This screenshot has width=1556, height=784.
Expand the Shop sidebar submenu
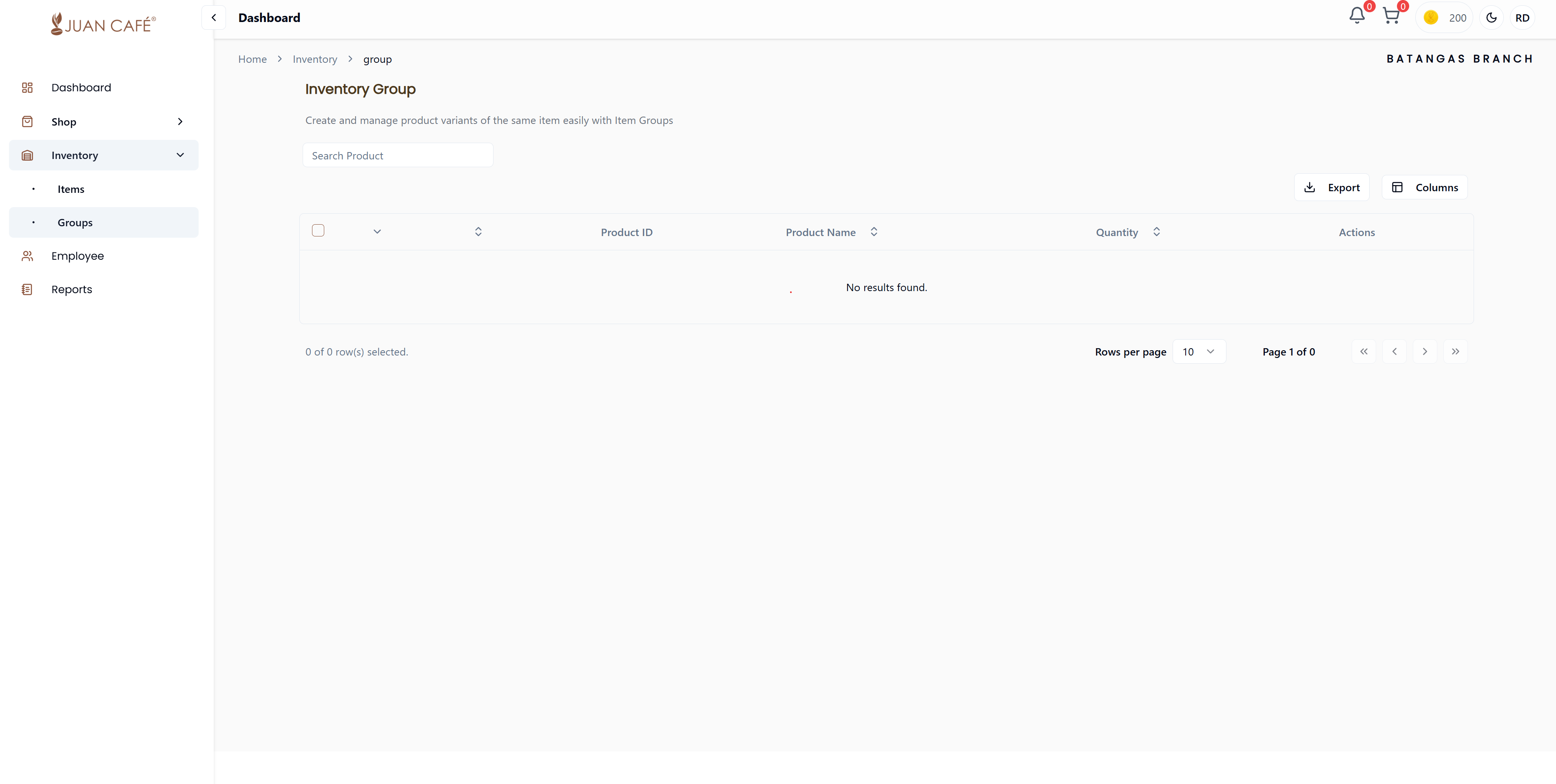click(180, 121)
